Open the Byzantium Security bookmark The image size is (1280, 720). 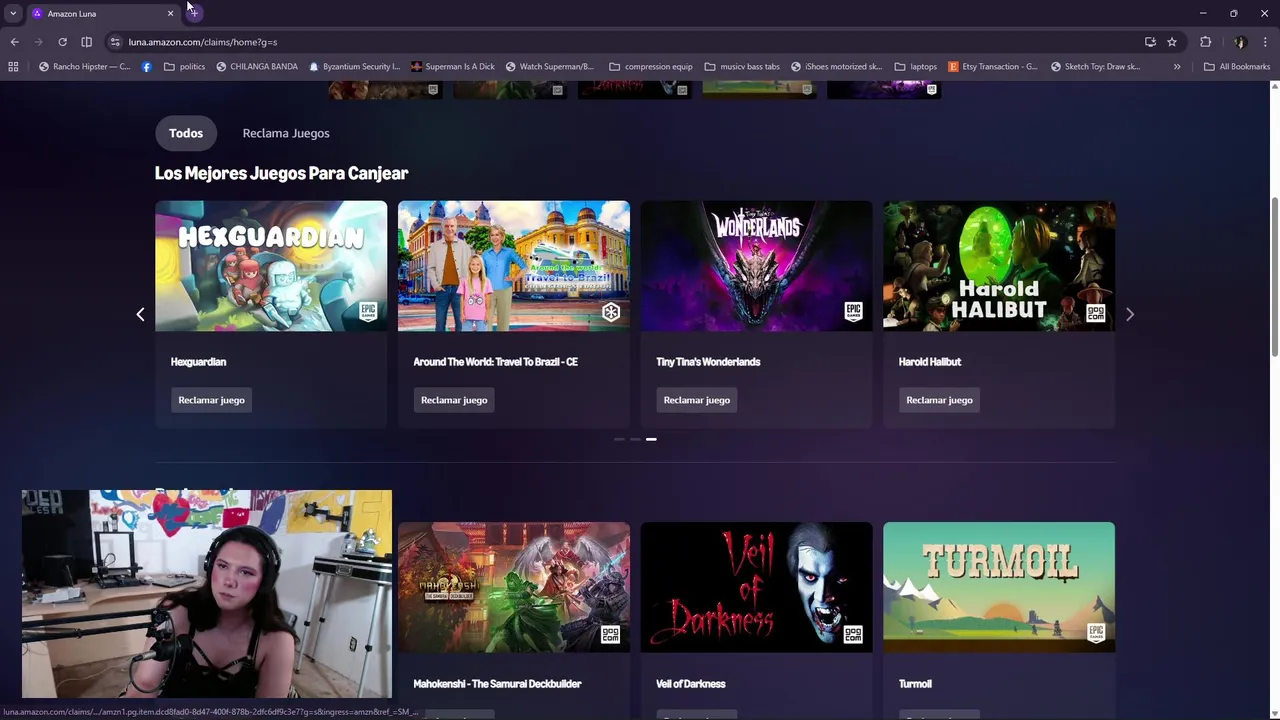coord(355,67)
